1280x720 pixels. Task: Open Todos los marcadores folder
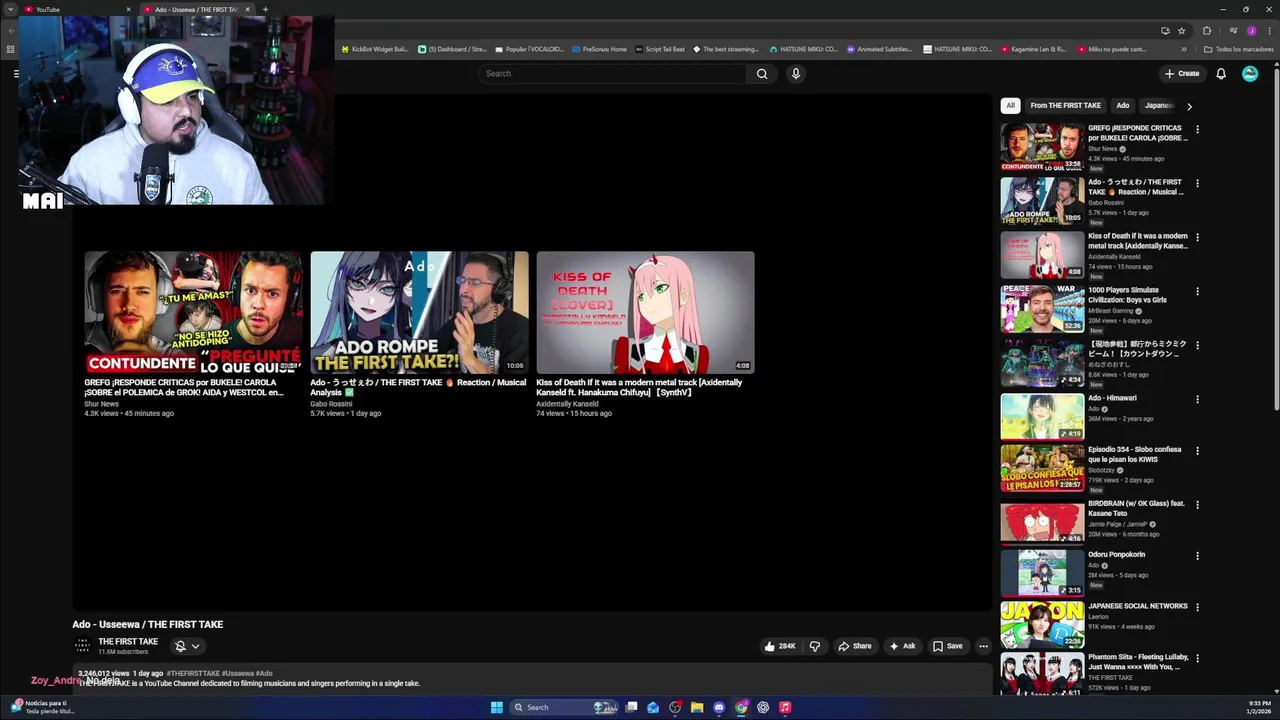pos(1238,49)
